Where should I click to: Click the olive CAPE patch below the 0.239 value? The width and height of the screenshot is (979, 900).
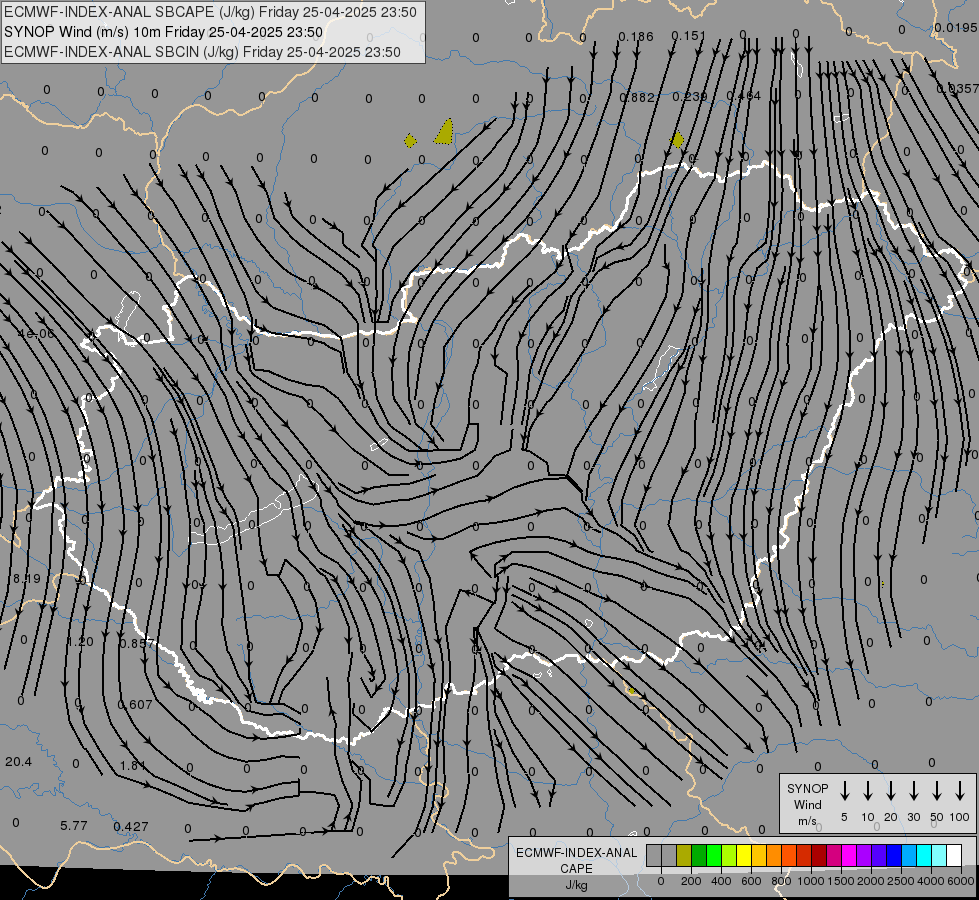tap(677, 139)
